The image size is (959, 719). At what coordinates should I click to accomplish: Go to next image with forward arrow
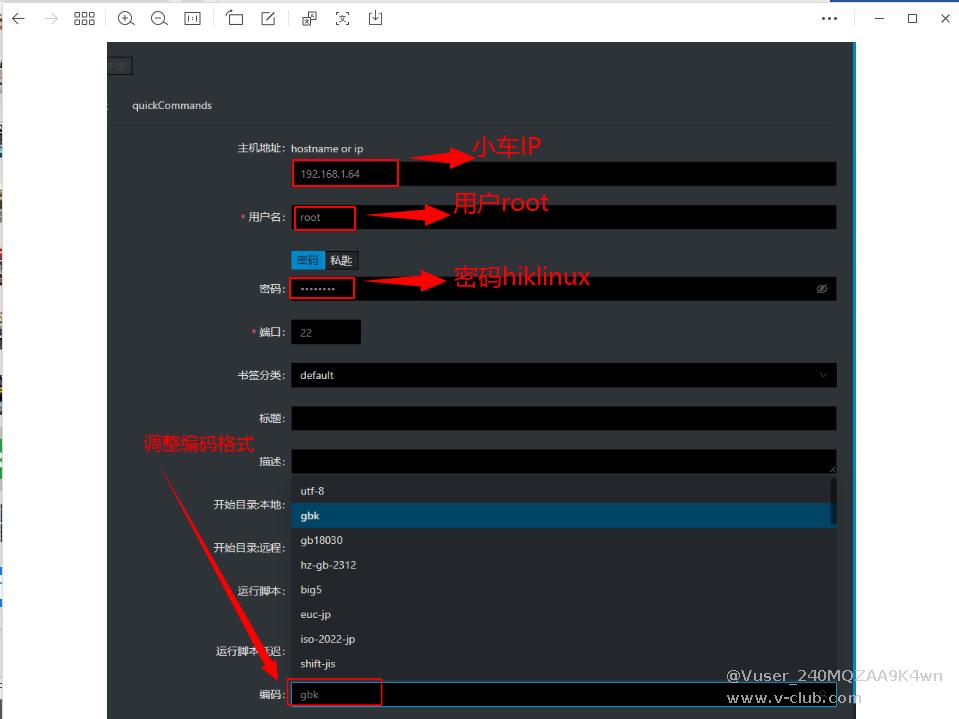click(51, 18)
